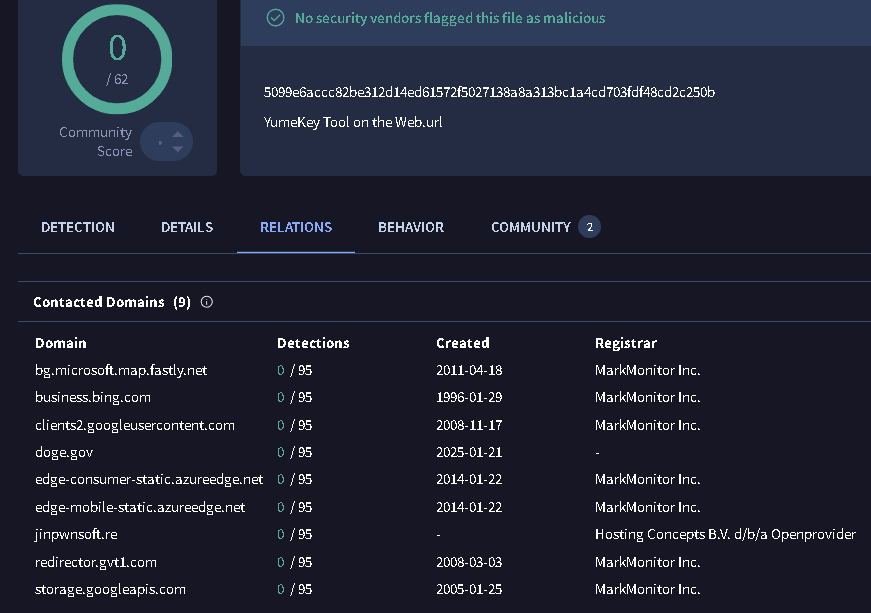
Task: Click the redirector.gvt1.com domain
Action: [x=96, y=562]
